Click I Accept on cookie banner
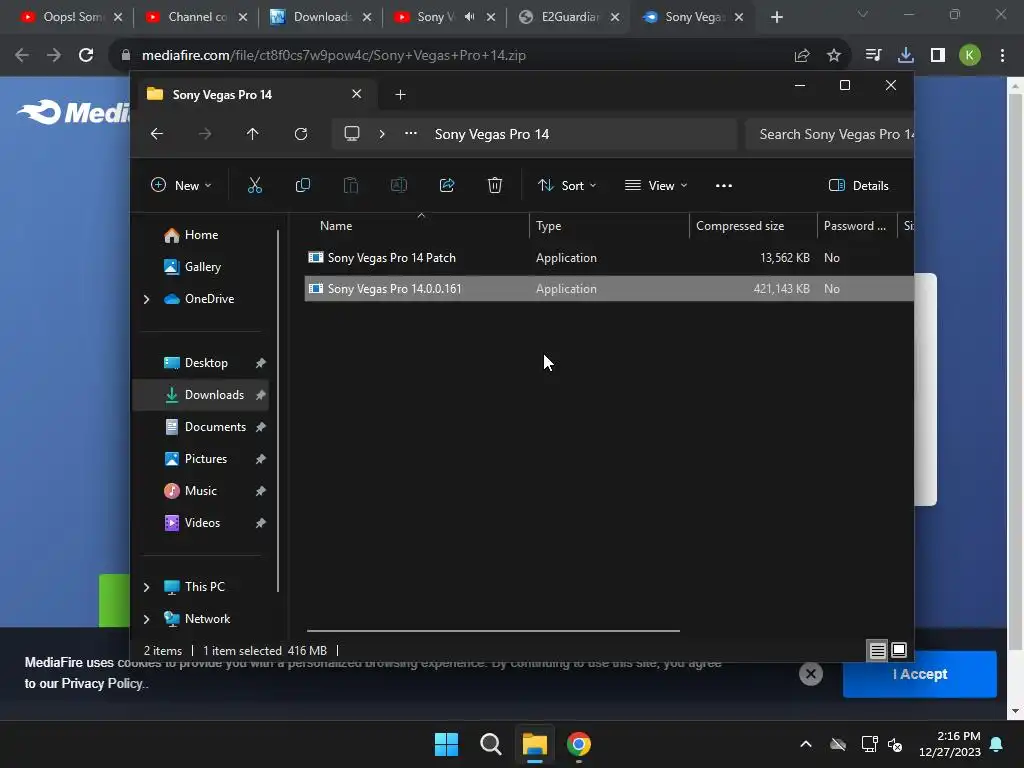This screenshot has width=1024, height=768. [x=920, y=674]
